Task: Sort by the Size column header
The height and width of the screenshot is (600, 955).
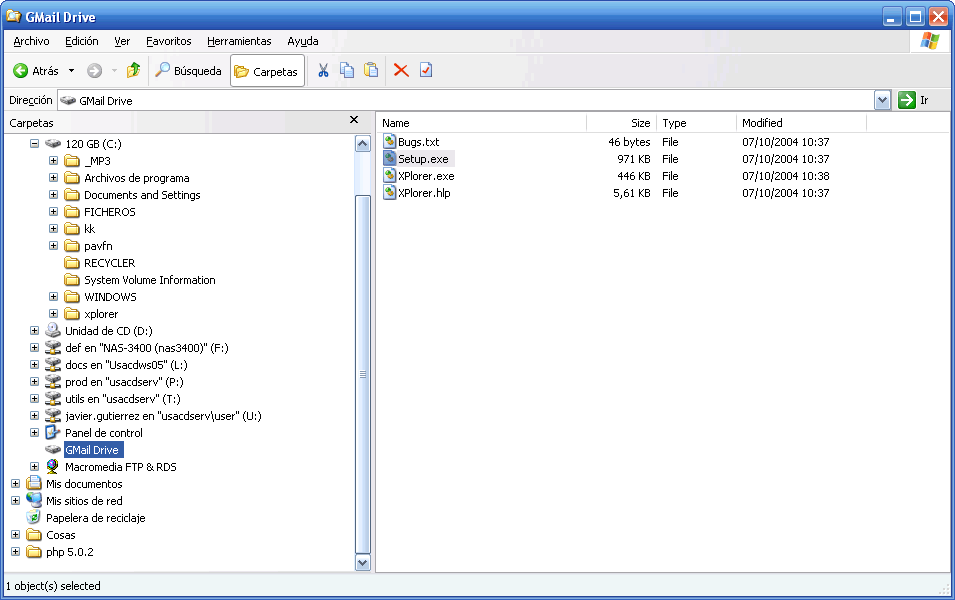Action: 621,123
